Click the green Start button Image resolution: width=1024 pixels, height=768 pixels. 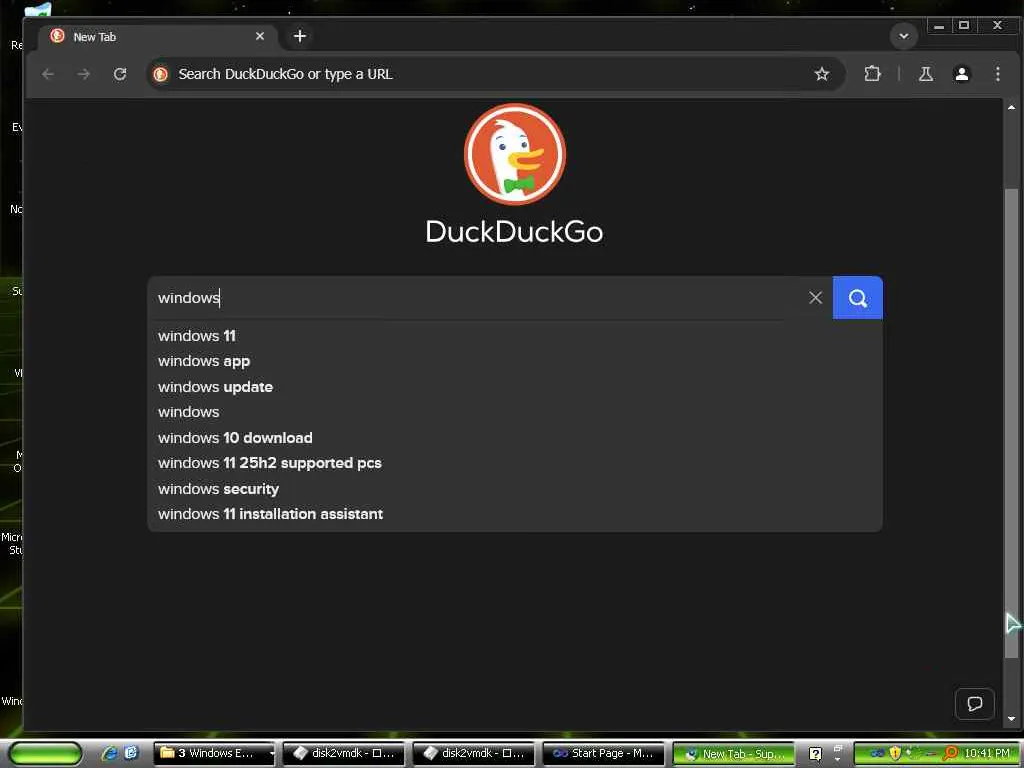pyautogui.click(x=46, y=754)
